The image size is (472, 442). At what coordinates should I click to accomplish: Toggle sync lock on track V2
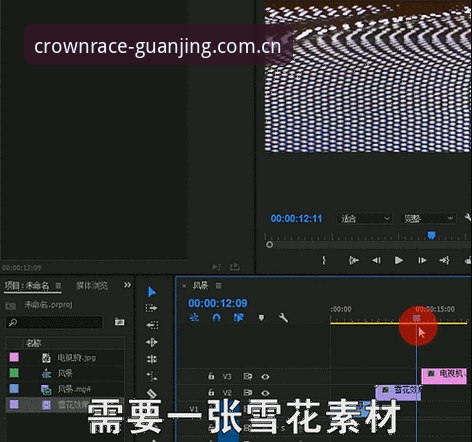[248, 393]
